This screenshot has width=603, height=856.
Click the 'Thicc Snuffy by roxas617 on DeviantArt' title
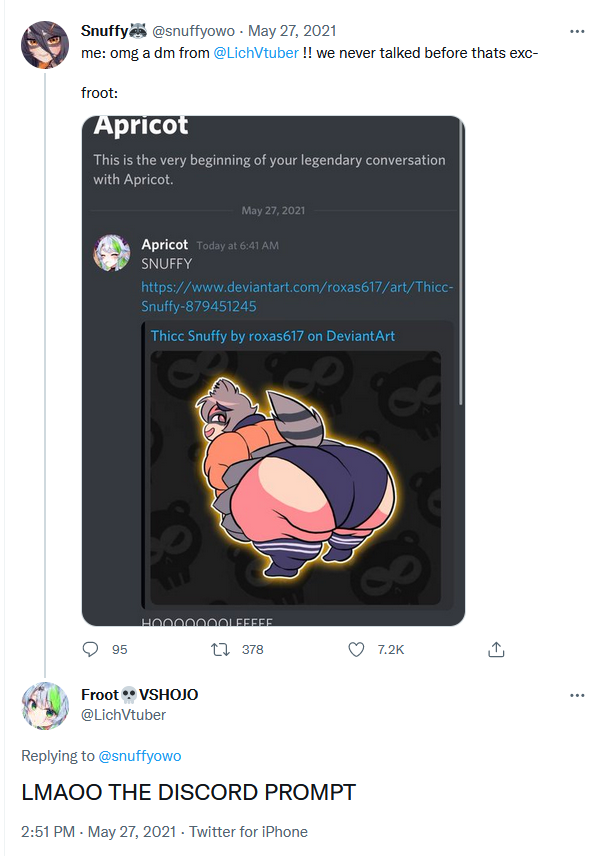point(272,336)
